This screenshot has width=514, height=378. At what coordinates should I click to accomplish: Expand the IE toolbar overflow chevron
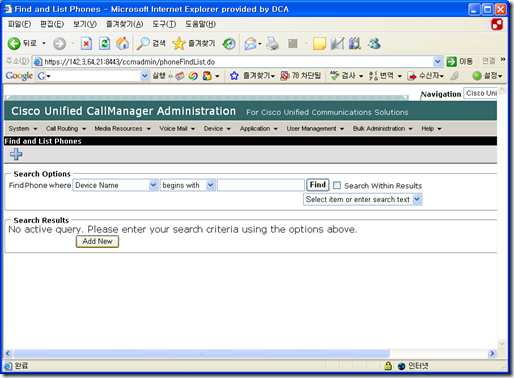pyautogui.click(x=503, y=59)
